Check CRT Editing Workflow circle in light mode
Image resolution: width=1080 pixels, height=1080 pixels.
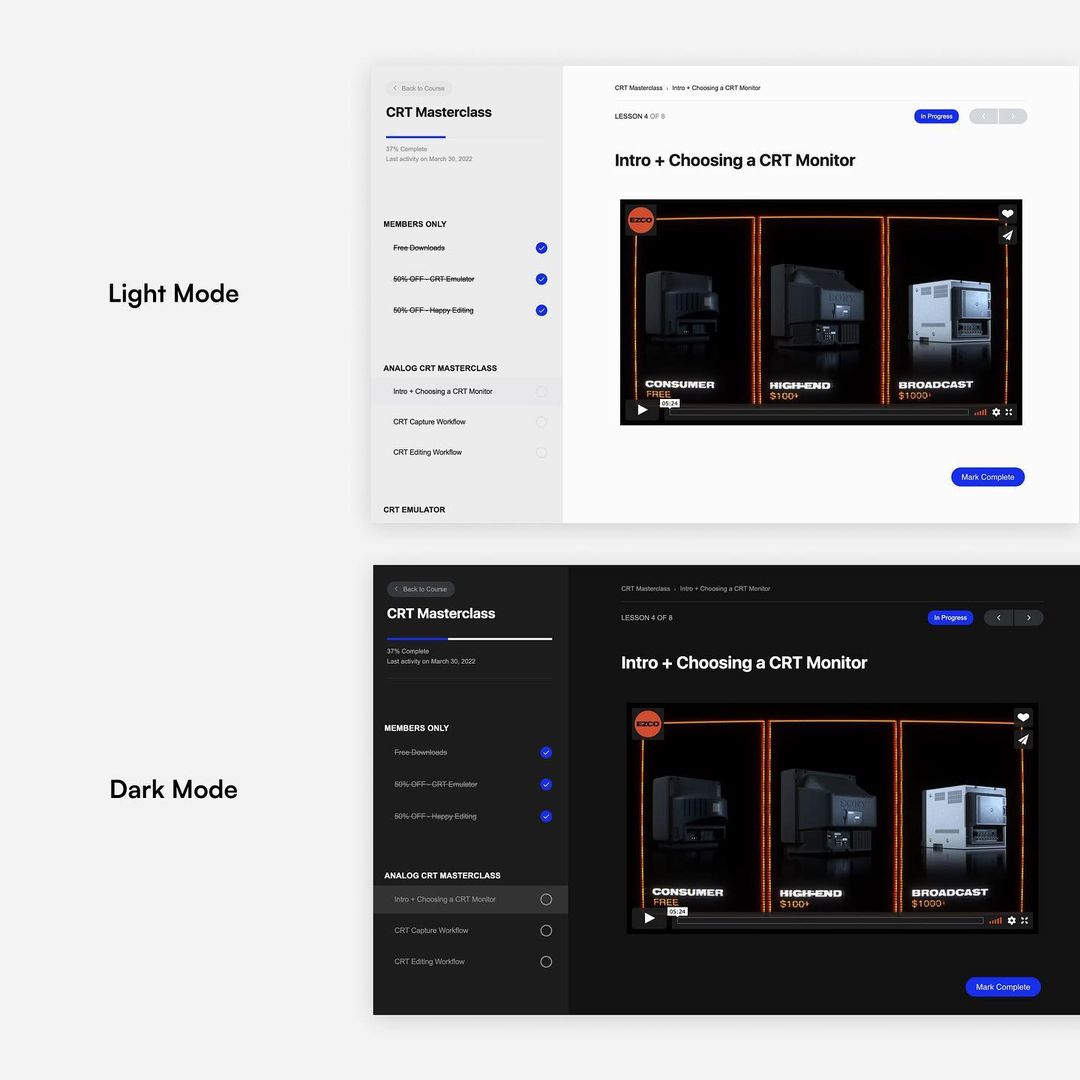(x=541, y=453)
